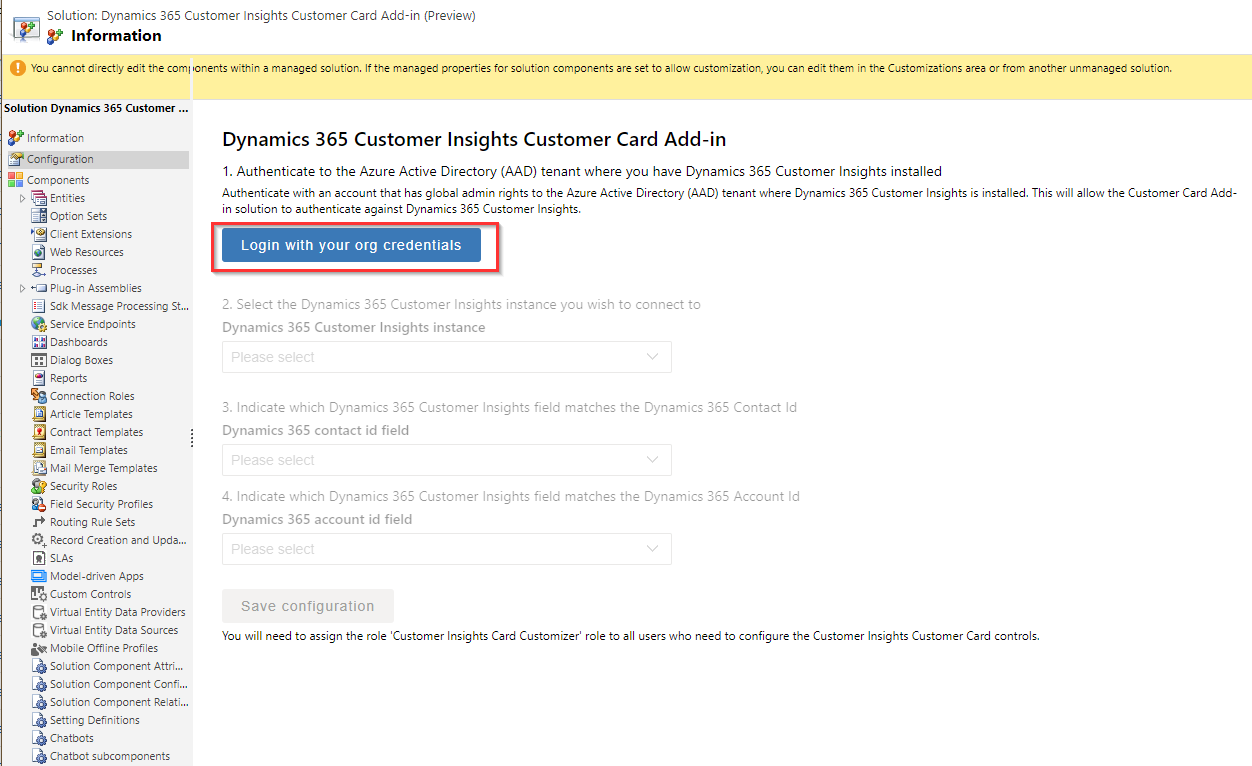This screenshot has height=766, width=1252.
Task: Open the Customer Insights instance dropdown
Action: [x=446, y=357]
